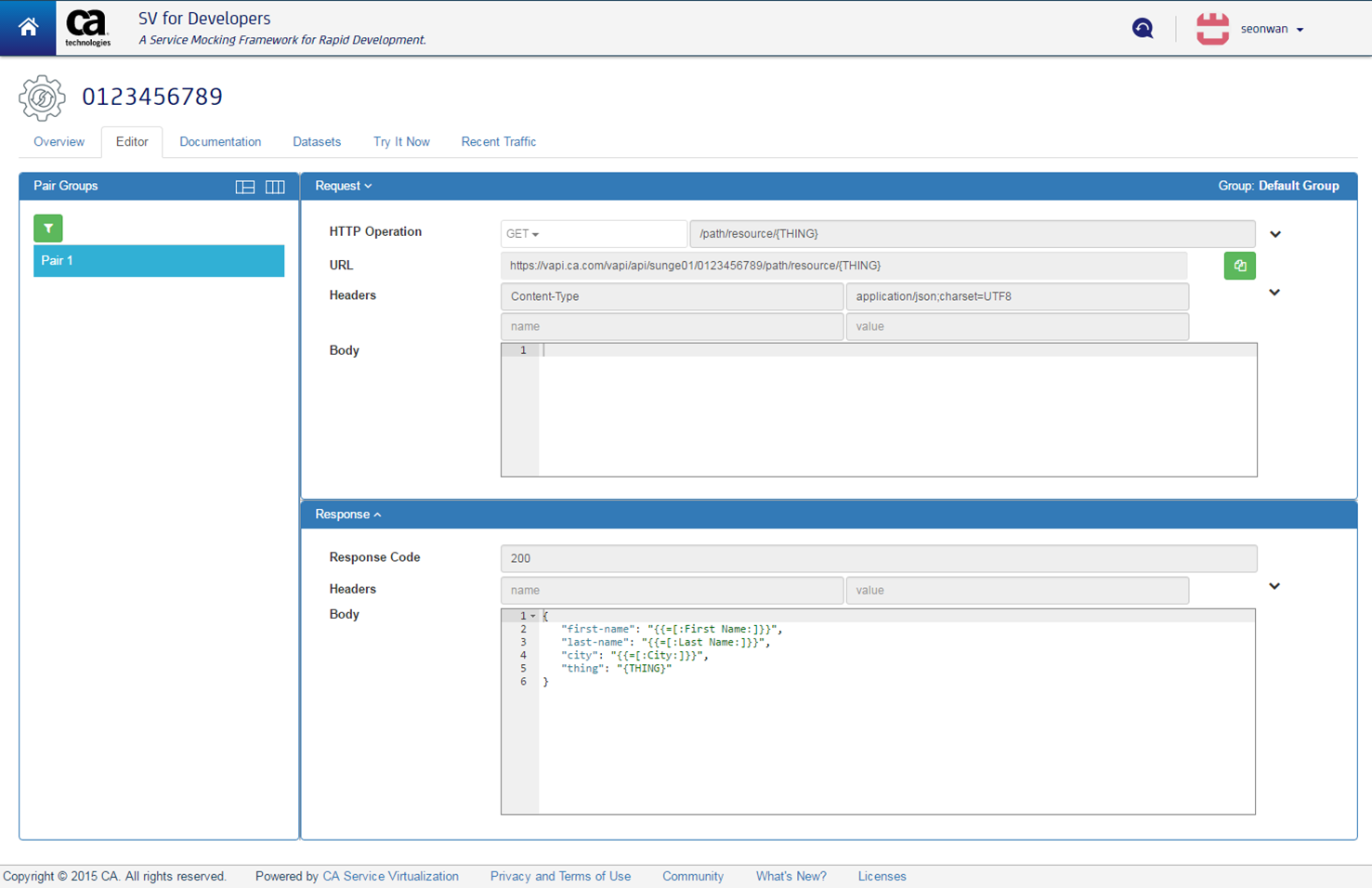Select the Editor tab
Screen dimensions: 1372x888
(x=132, y=142)
